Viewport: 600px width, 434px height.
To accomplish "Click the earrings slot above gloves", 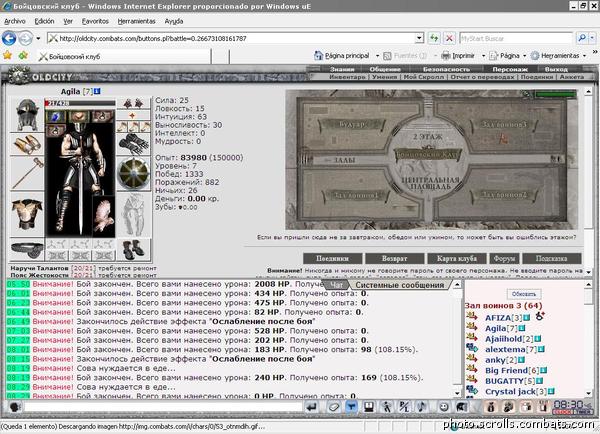I will [x=133, y=103].
